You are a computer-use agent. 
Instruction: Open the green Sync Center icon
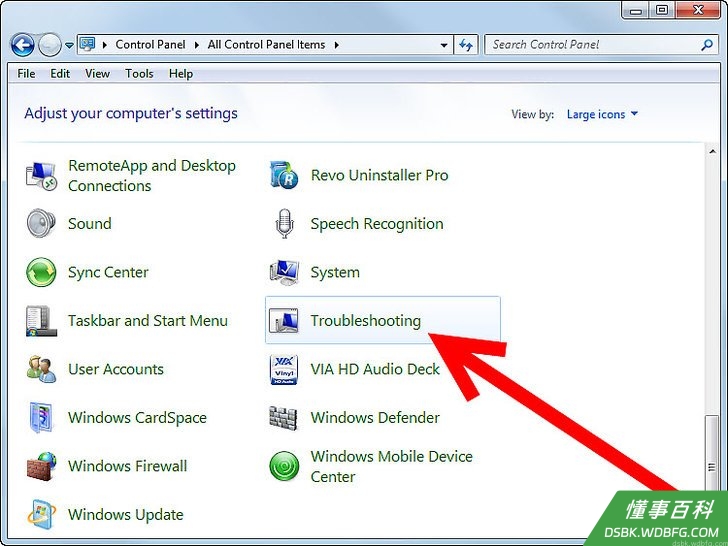click(x=41, y=272)
